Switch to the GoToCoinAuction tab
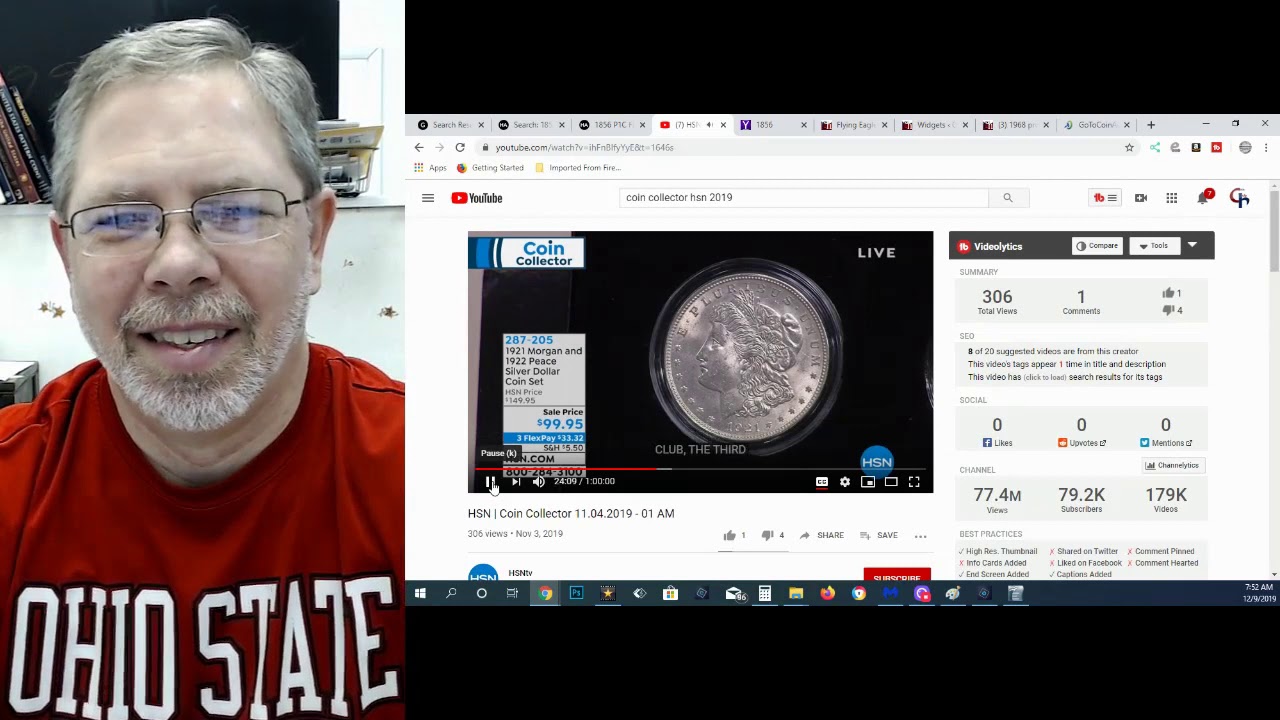 pos(1096,125)
